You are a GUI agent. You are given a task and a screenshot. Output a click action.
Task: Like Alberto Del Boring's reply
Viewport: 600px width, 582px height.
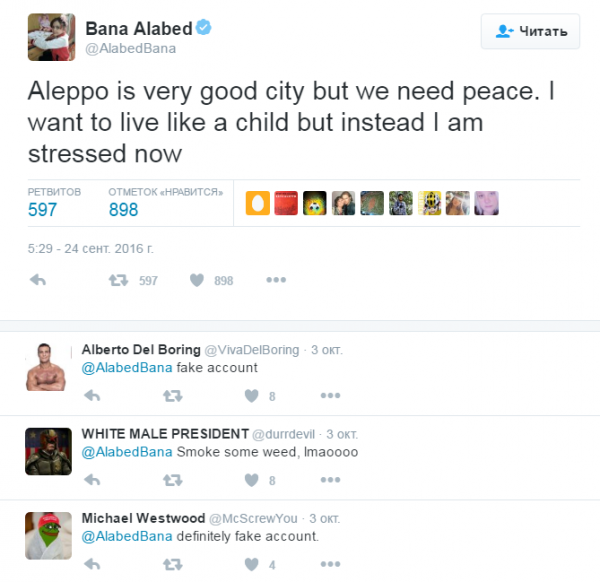[x=251, y=396]
